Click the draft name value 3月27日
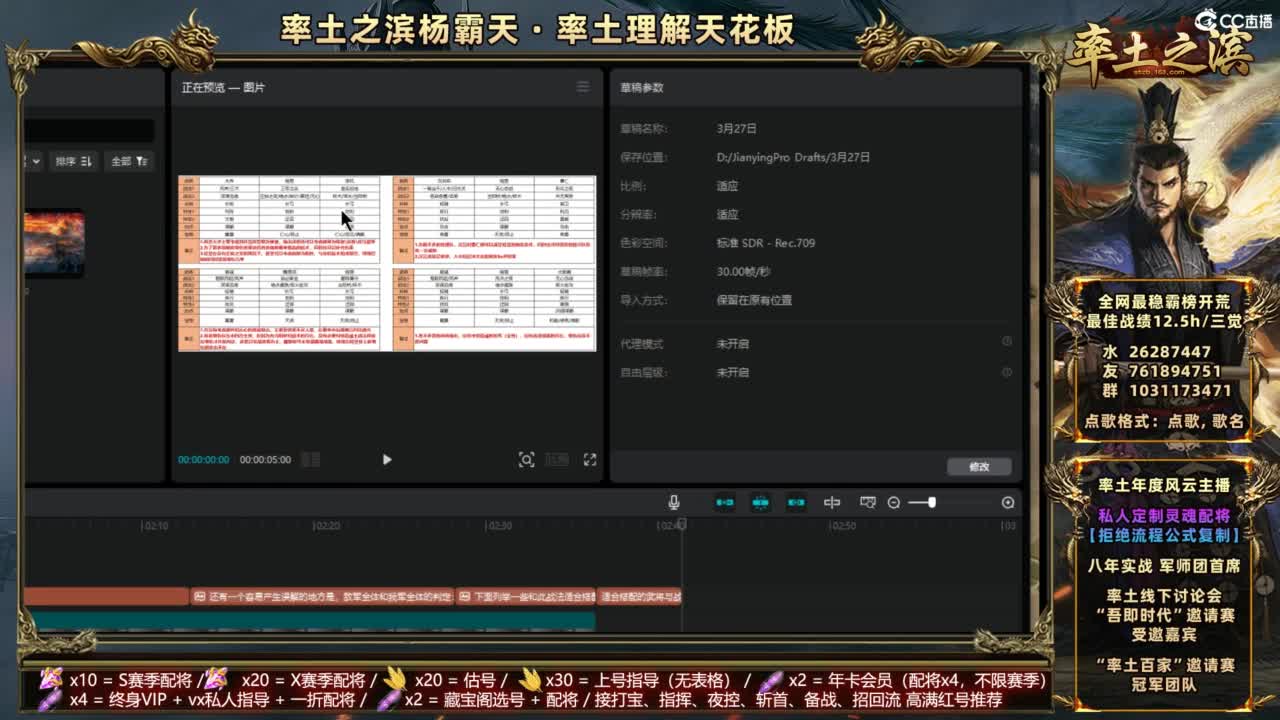Image resolution: width=1280 pixels, height=720 pixels. [736, 129]
